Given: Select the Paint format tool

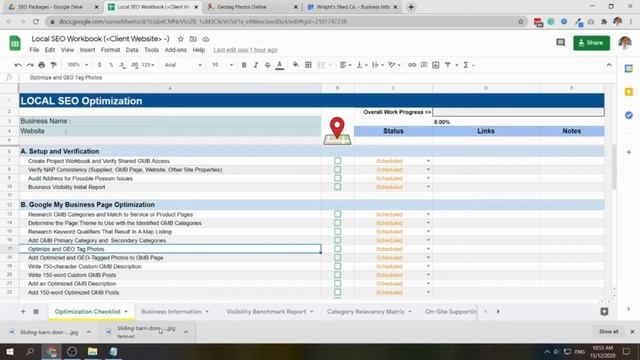Looking at the screenshot, I should [x=53, y=65].
